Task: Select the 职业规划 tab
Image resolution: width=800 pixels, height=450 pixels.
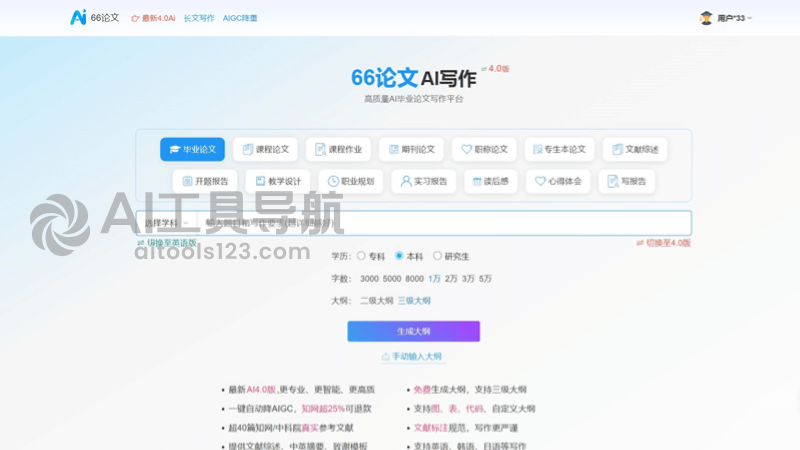Action: coord(351,181)
